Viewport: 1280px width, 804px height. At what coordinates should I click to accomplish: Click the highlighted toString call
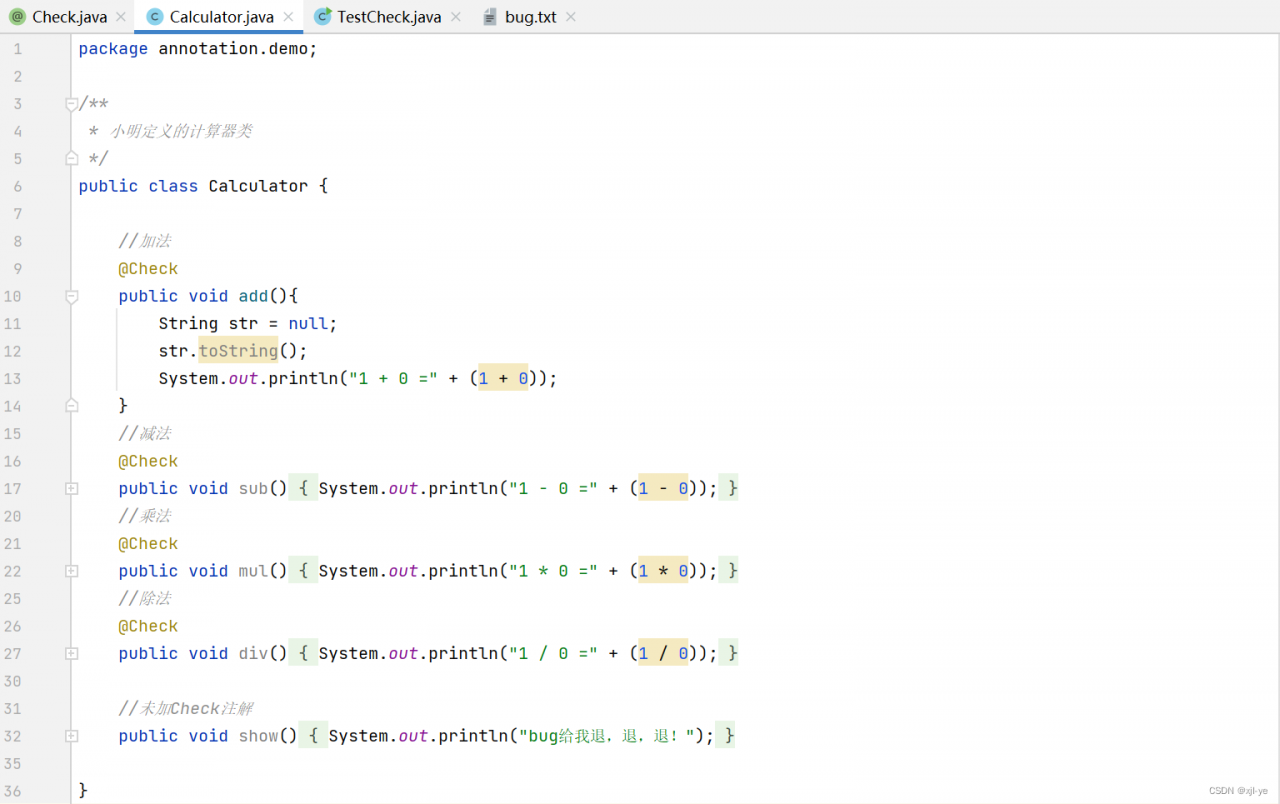click(238, 351)
